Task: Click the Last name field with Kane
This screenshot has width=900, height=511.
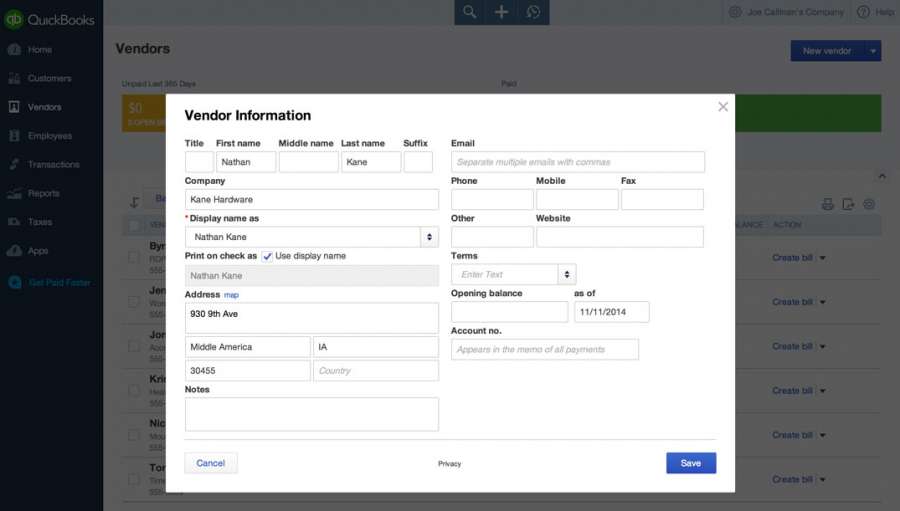Action: pyautogui.click(x=371, y=162)
